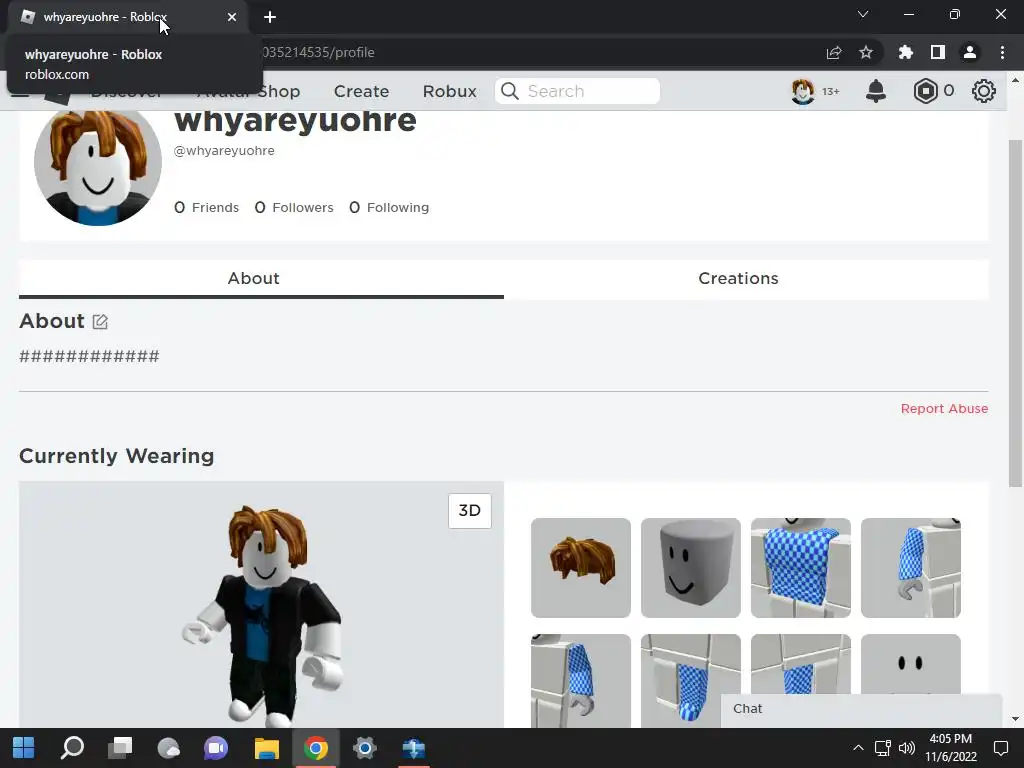The width and height of the screenshot is (1024, 768).
Task: Open Chrome three-dot menu
Action: (1002, 52)
